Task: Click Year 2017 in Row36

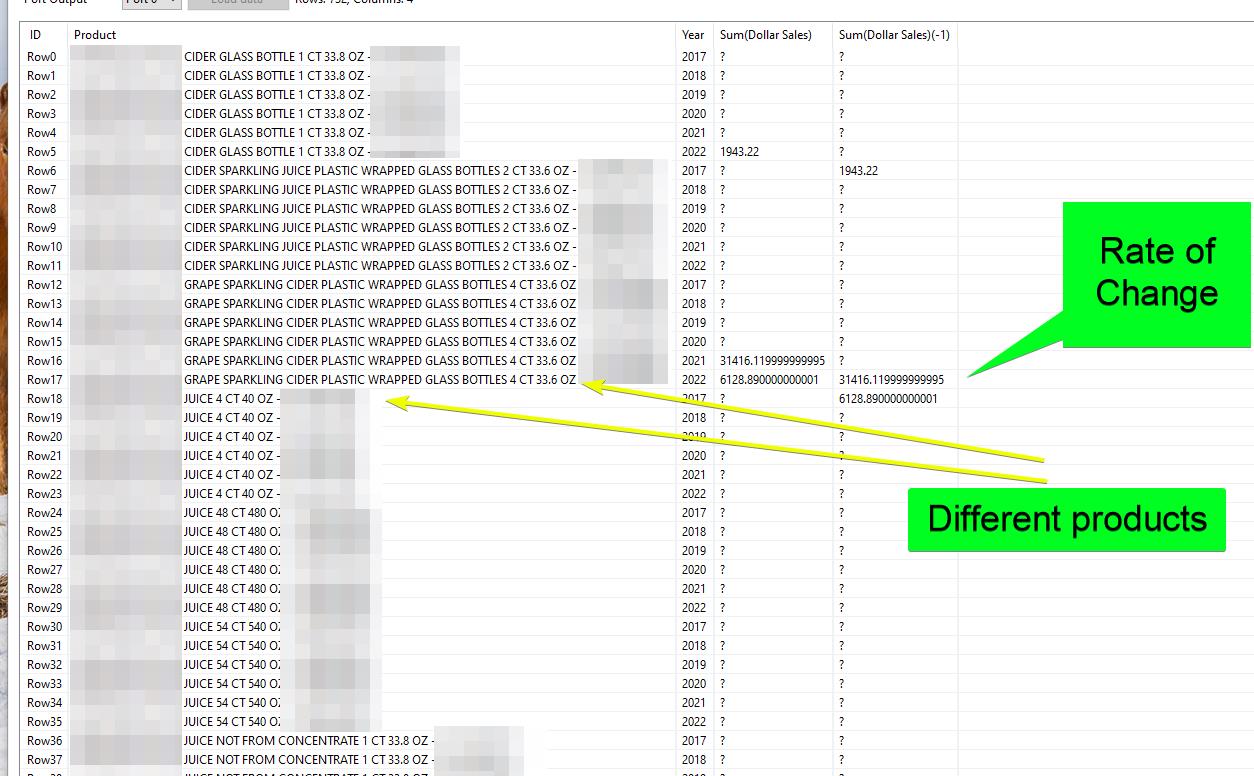Action: point(694,741)
